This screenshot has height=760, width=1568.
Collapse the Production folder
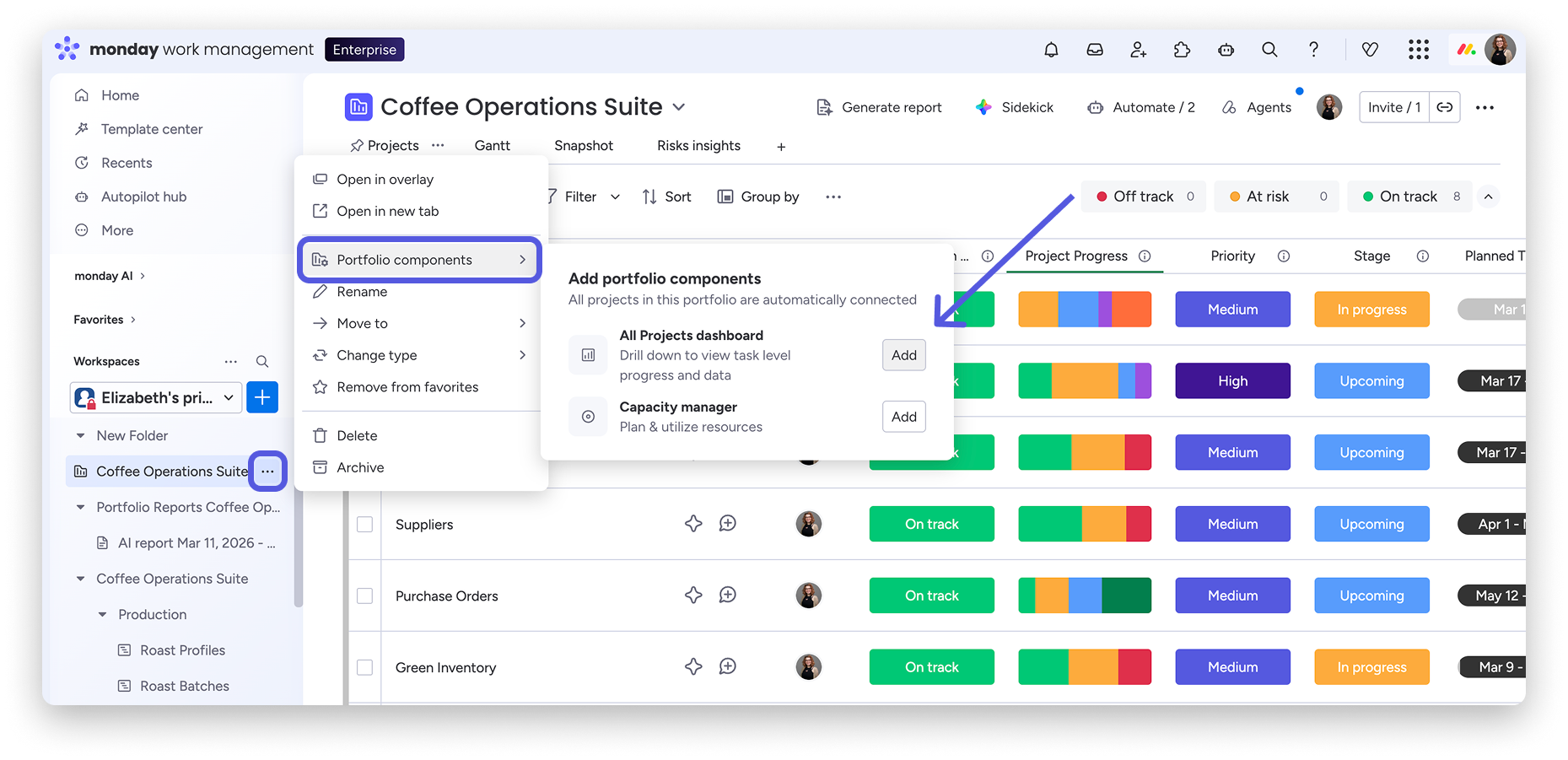click(103, 615)
